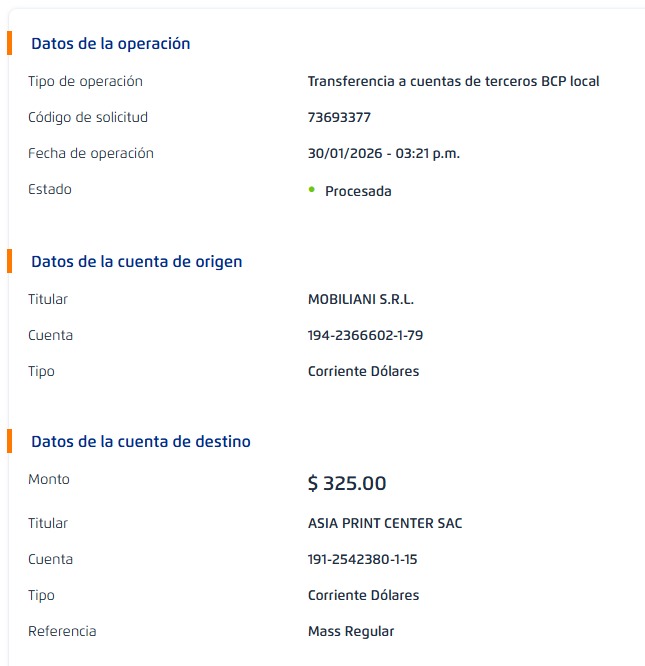Click the Código de solicitud label
The width and height of the screenshot is (645, 666).
click(x=88, y=117)
